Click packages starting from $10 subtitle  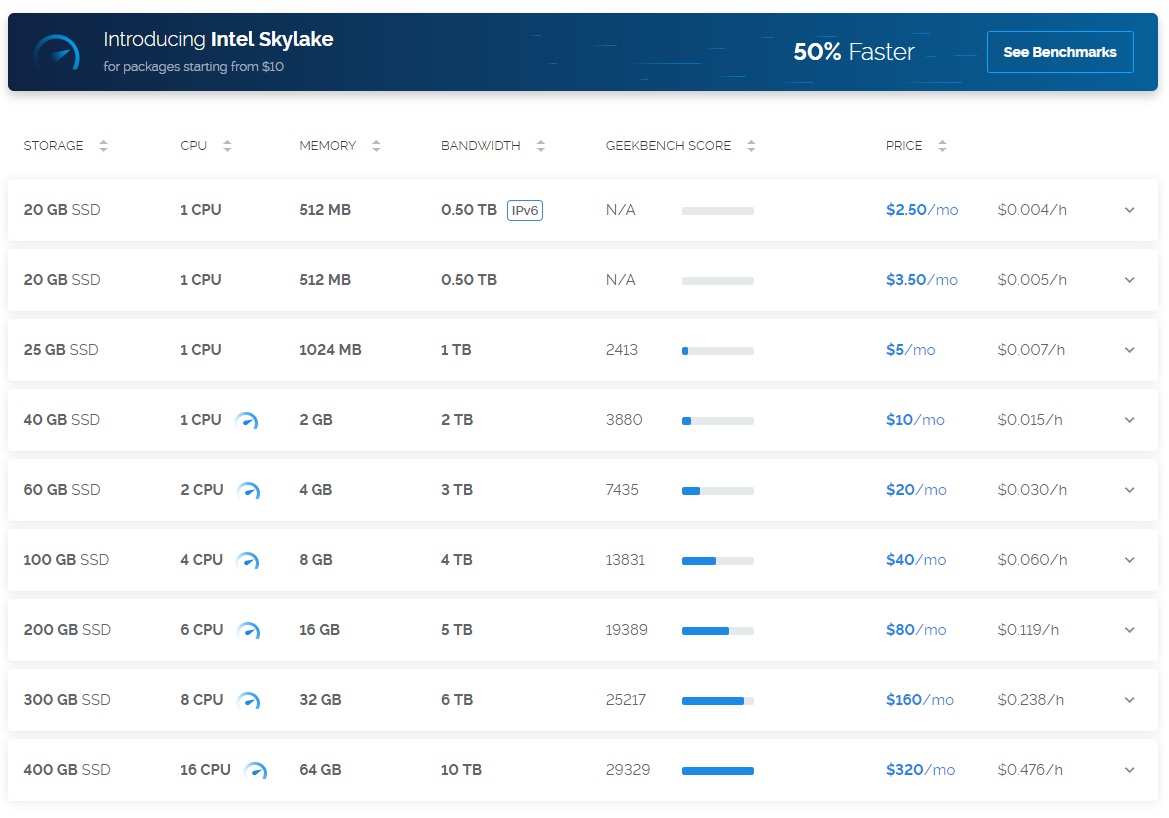pyautogui.click(x=193, y=67)
